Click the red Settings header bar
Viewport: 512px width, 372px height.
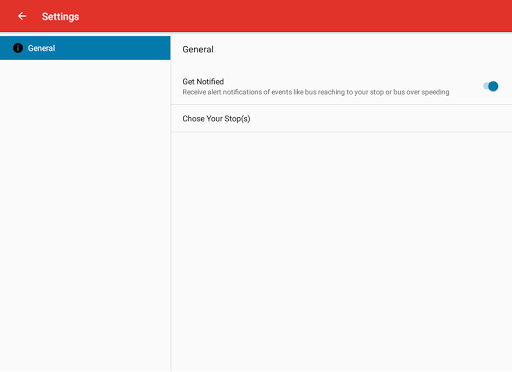[256, 16]
